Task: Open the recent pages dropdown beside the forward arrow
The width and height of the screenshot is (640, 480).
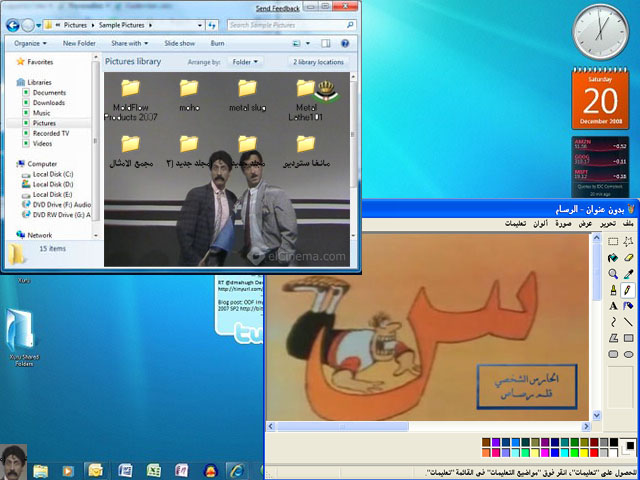Action: pyautogui.click(x=38, y=25)
